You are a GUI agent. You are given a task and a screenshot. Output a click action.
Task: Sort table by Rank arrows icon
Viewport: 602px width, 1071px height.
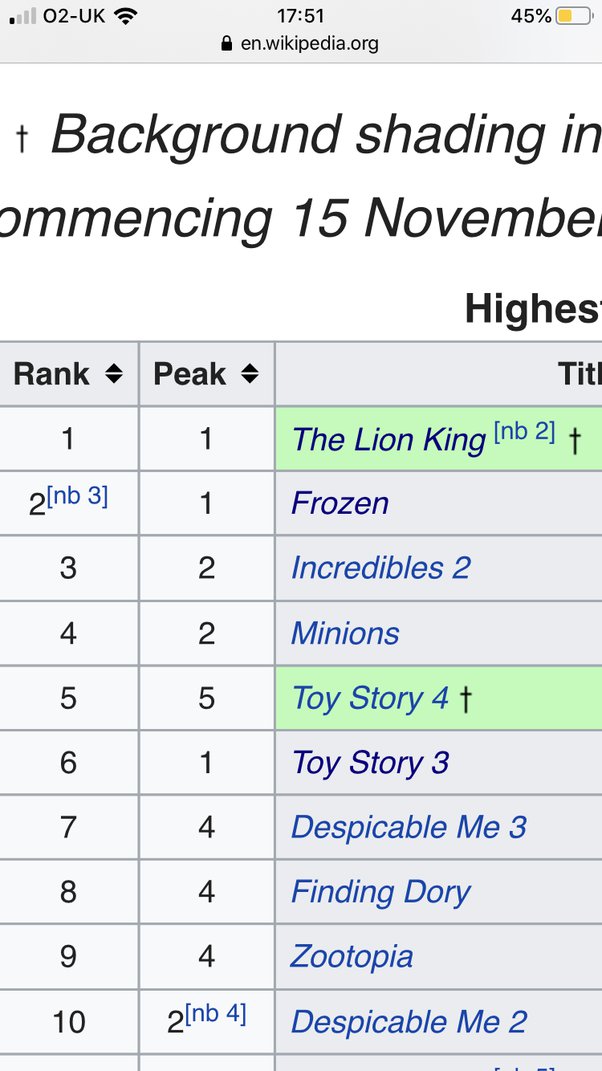(x=114, y=374)
